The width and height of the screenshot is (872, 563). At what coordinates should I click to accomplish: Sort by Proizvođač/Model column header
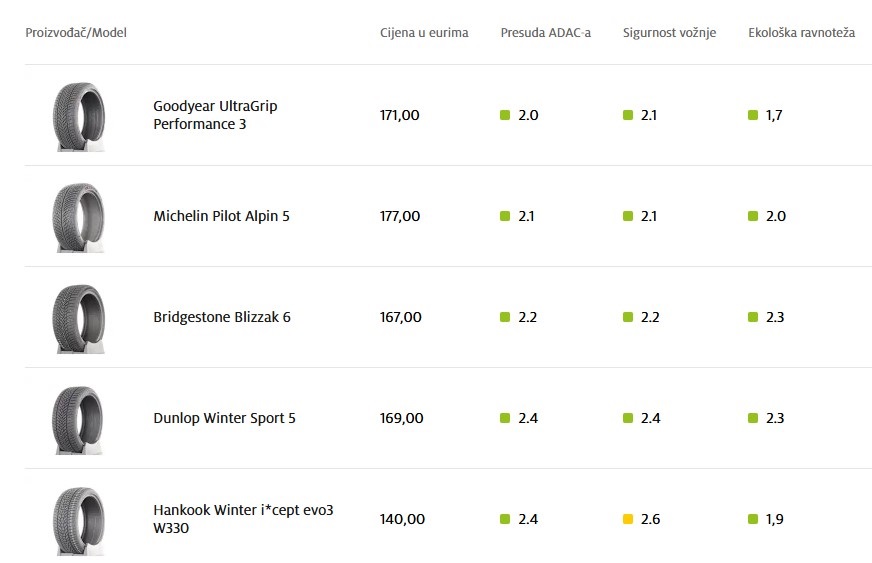click(76, 33)
